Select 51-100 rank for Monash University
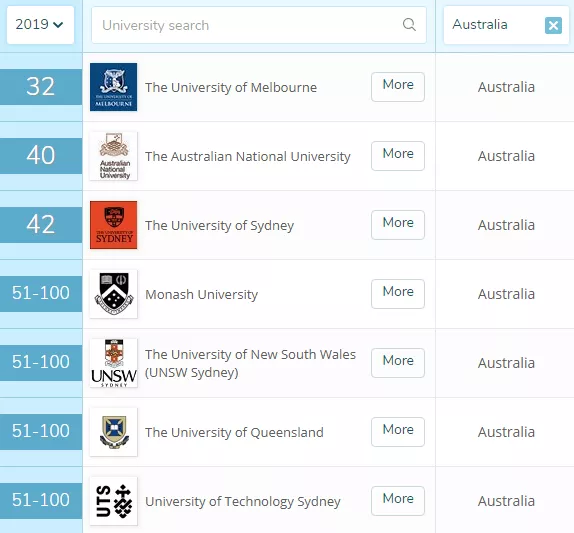Image resolution: width=574 pixels, height=533 pixels. 41,294
